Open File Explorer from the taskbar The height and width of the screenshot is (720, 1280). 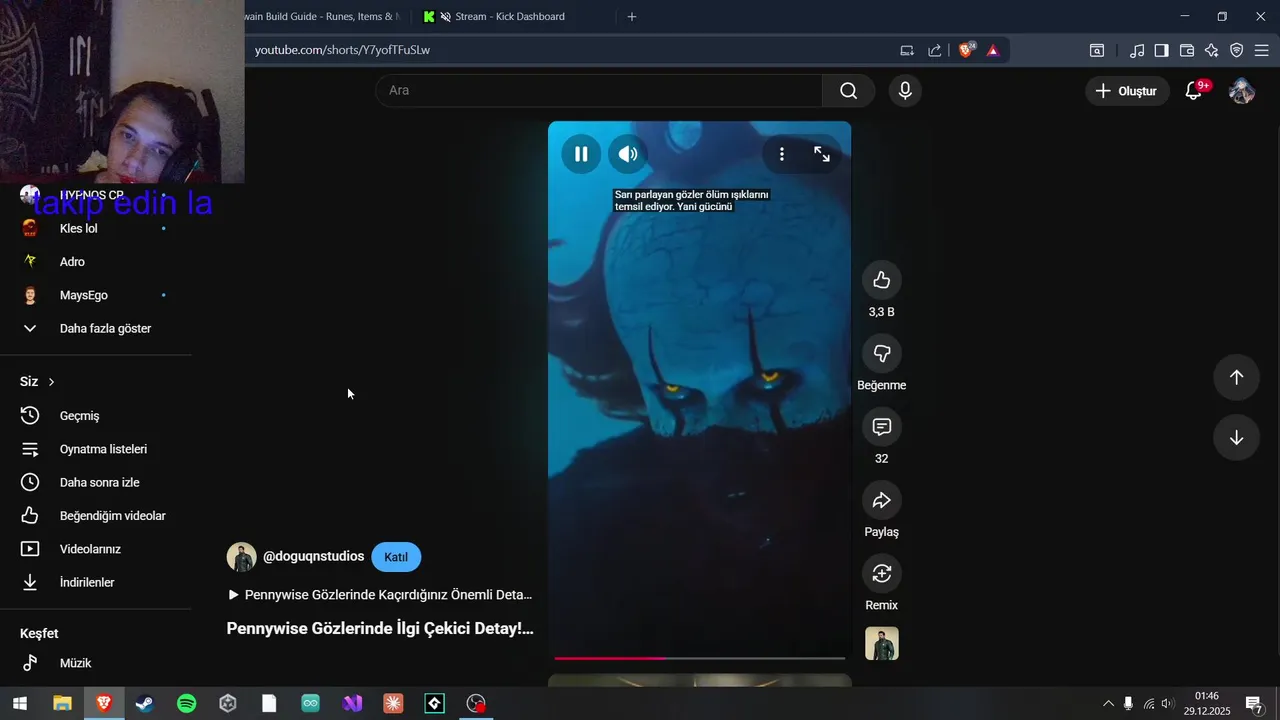[62, 704]
